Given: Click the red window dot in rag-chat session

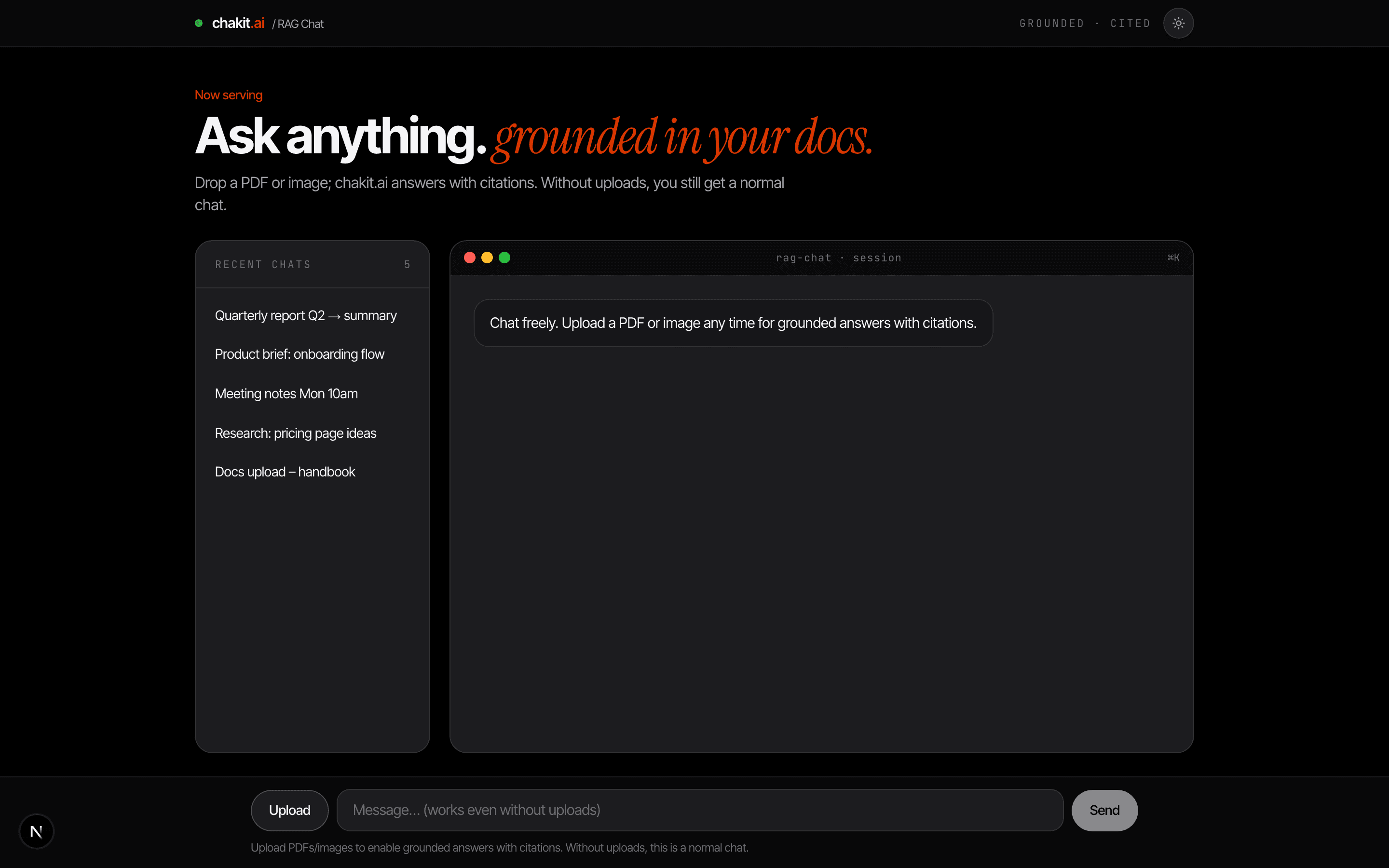Looking at the screenshot, I should point(469,258).
